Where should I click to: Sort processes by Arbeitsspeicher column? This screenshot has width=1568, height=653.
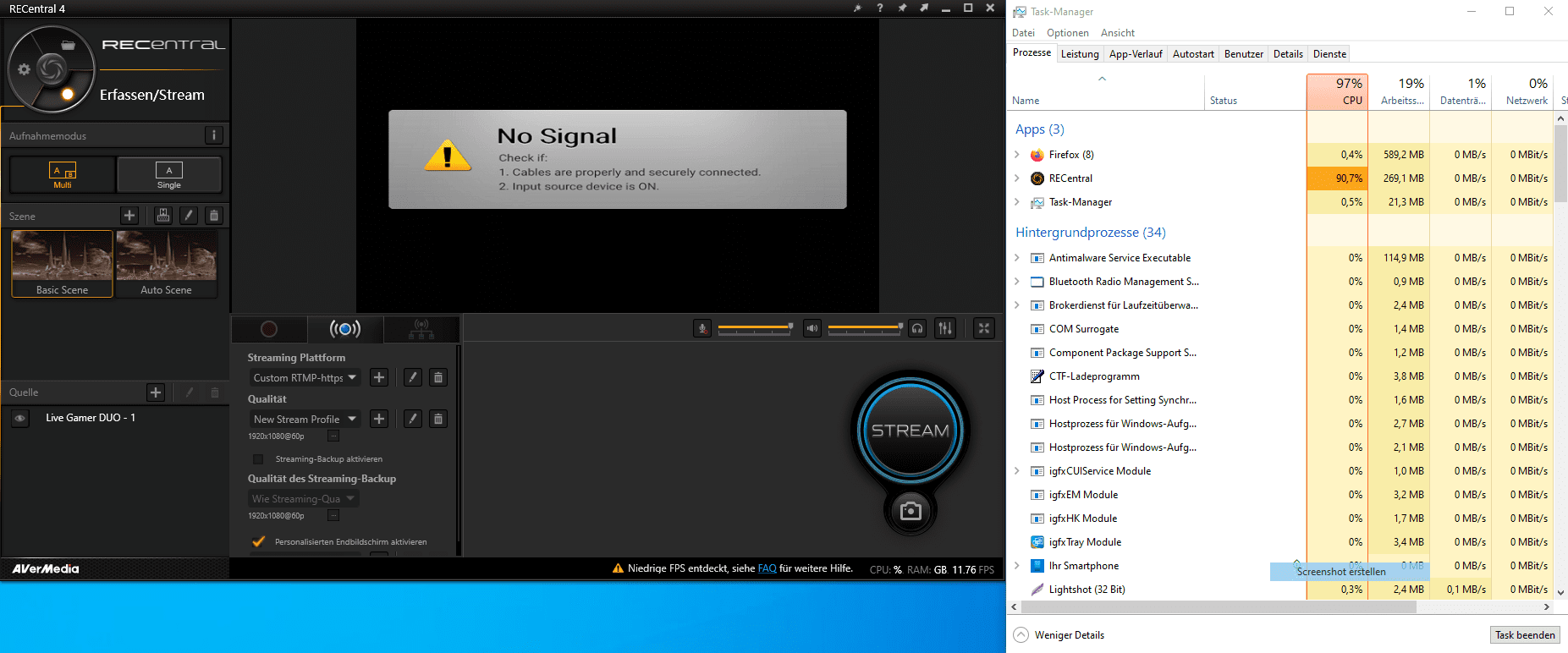(1399, 91)
